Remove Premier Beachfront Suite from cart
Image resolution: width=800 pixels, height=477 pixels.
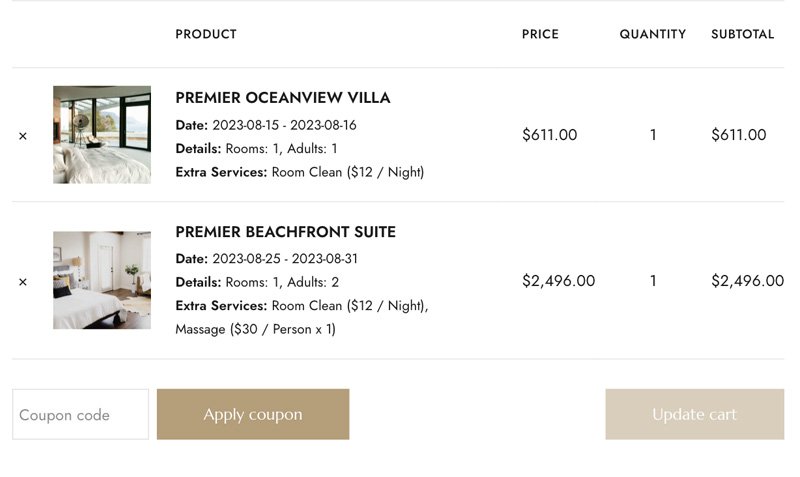[x=23, y=282]
